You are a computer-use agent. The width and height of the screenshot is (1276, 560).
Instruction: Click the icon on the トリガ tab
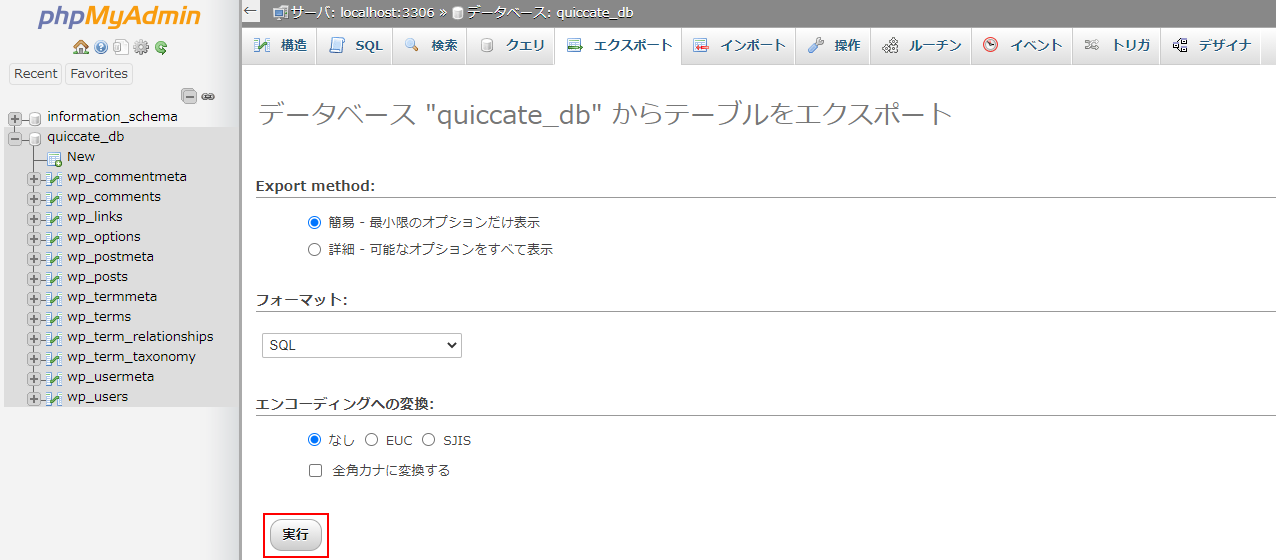tap(1092, 45)
